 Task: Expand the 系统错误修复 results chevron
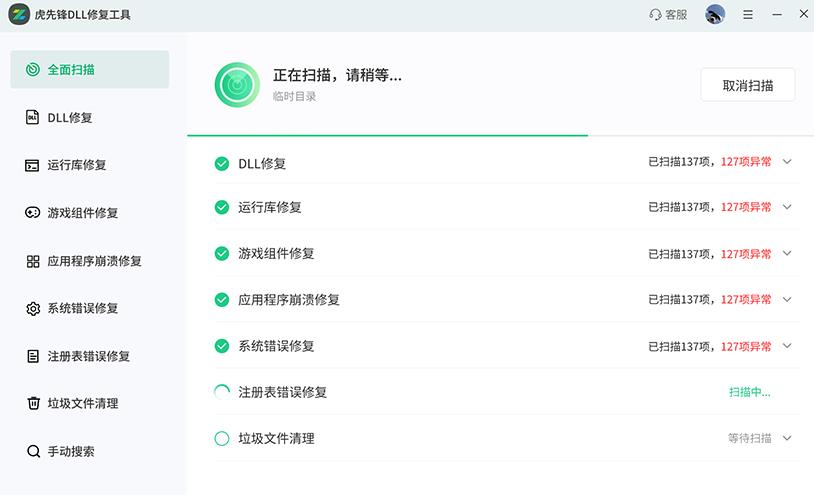[x=787, y=346]
